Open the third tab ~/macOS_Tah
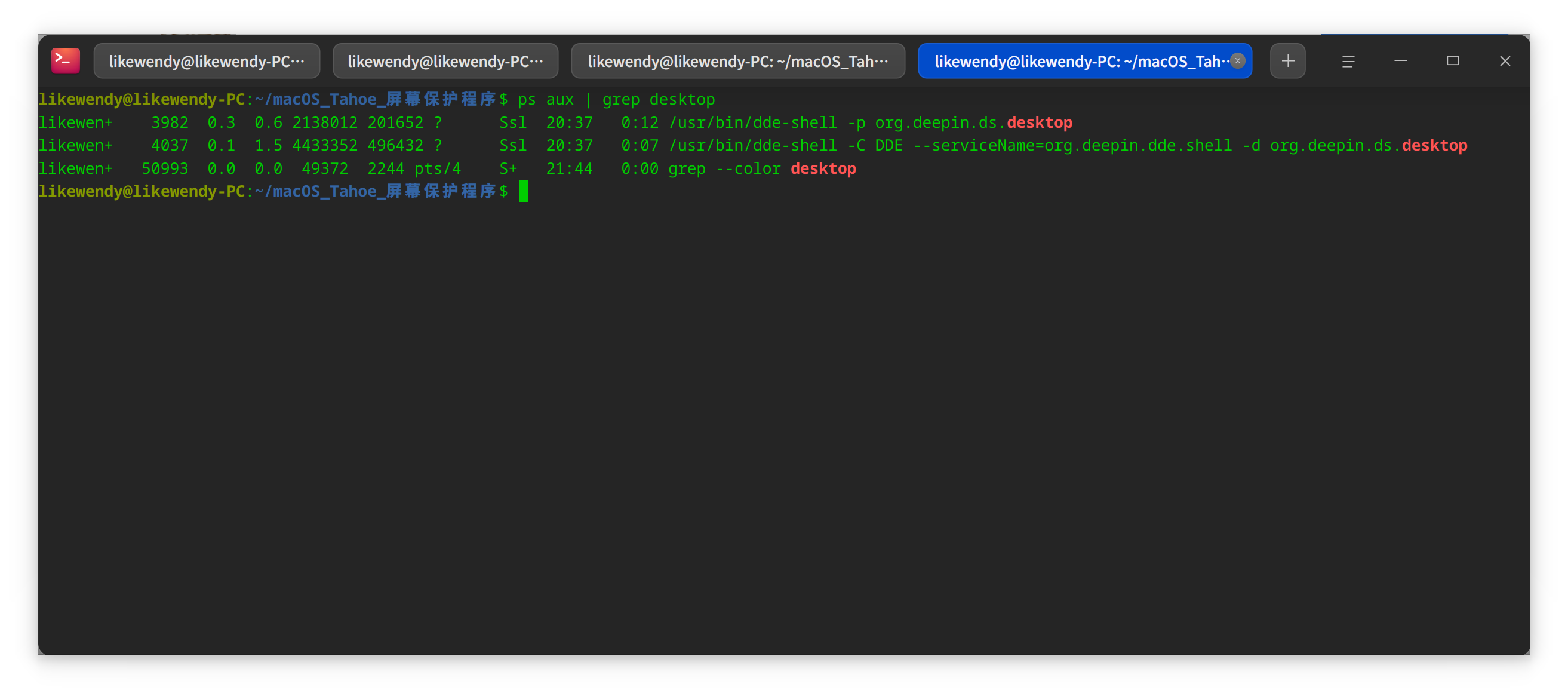The height and width of the screenshot is (696, 1568). pos(738,61)
